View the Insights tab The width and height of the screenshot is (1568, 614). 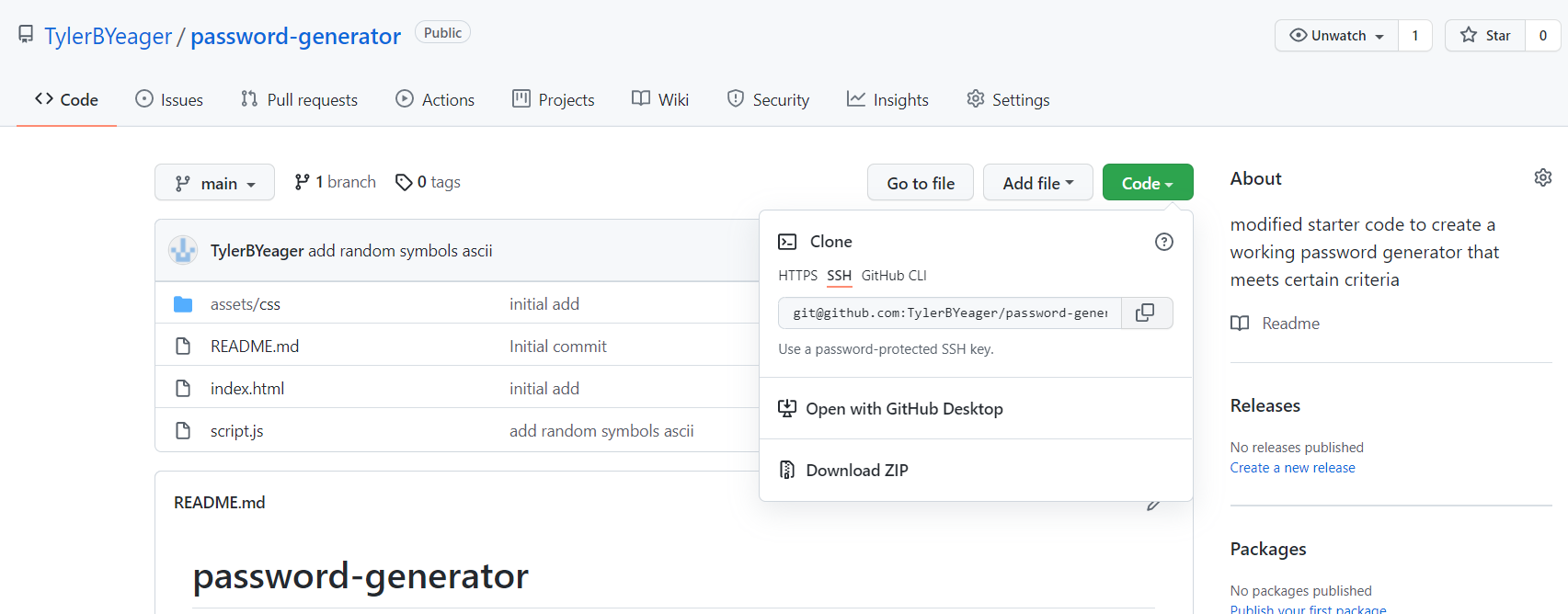[x=887, y=99]
